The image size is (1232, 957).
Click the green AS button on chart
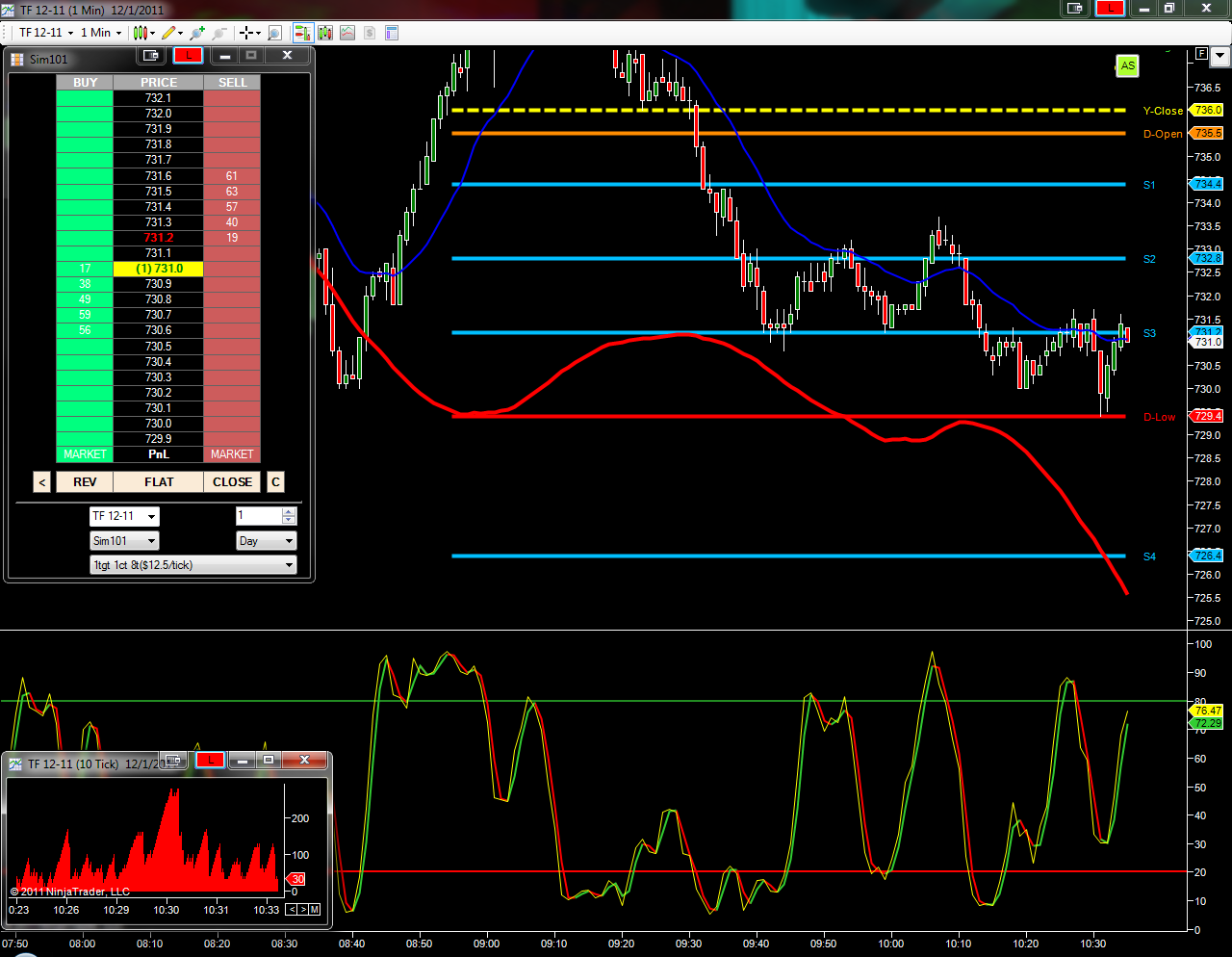(1127, 66)
